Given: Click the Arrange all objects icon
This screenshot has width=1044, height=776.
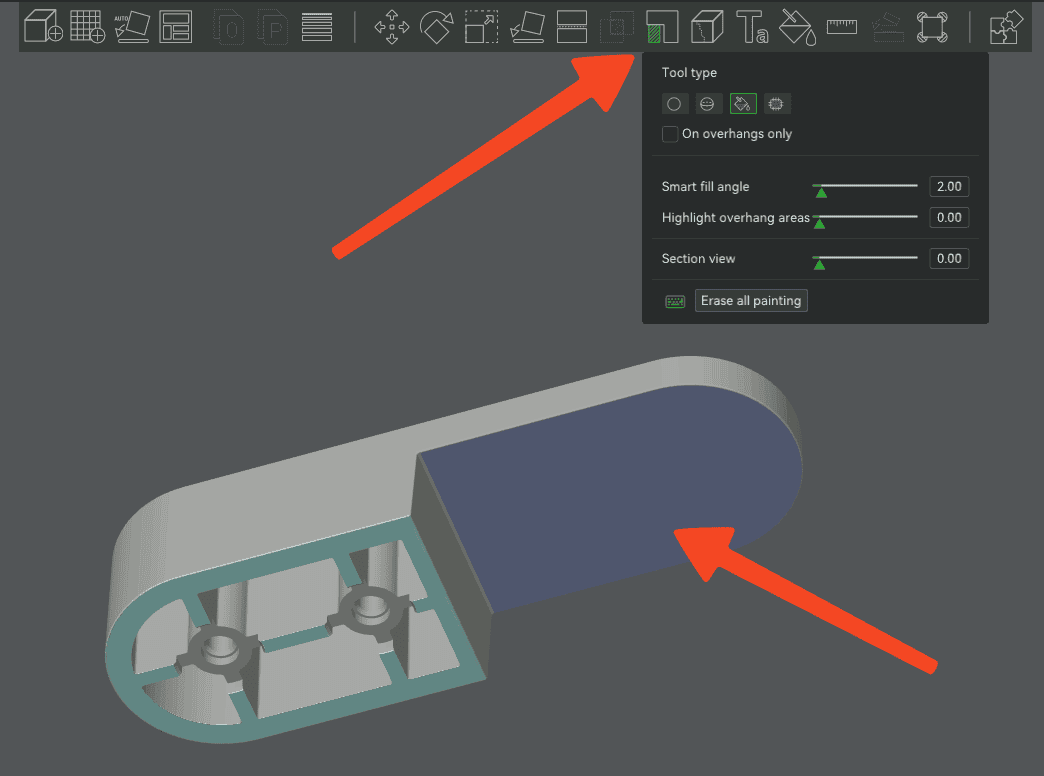Looking at the screenshot, I should click(x=175, y=27).
